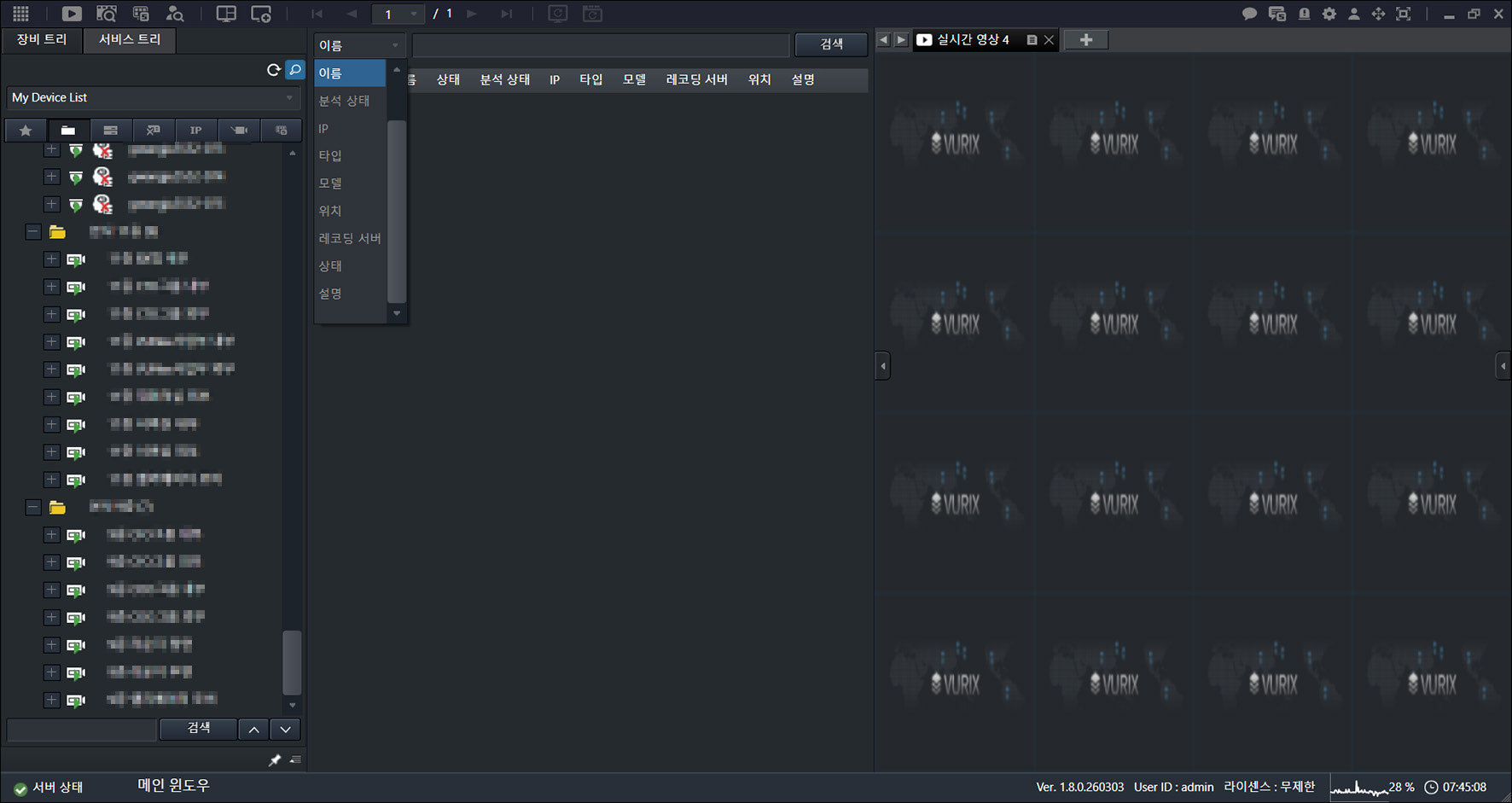Image resolution: width=1512 pixels, height=803 pixels.
Task: Choose 설명 from the dropdown list
Action: coord(350,294)
